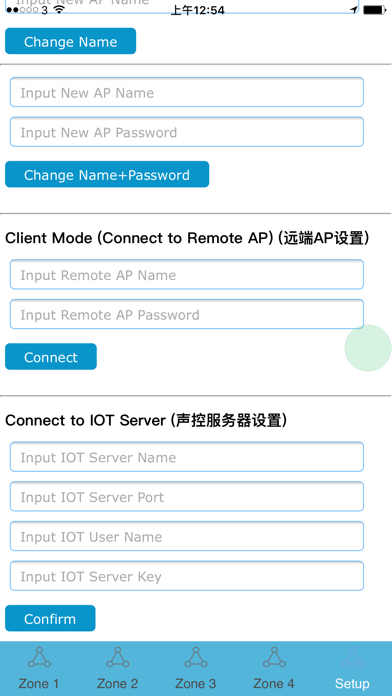Click the Input IOT Server Key field
This screenshot has height=696, width=392.
(x=186, y=576)
